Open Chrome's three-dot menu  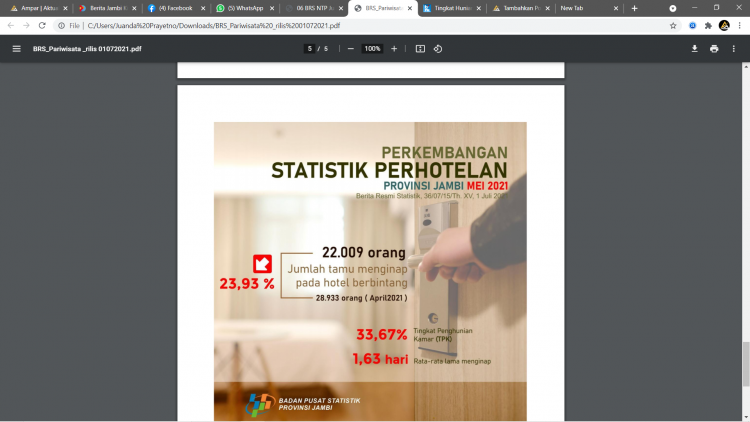739,25
